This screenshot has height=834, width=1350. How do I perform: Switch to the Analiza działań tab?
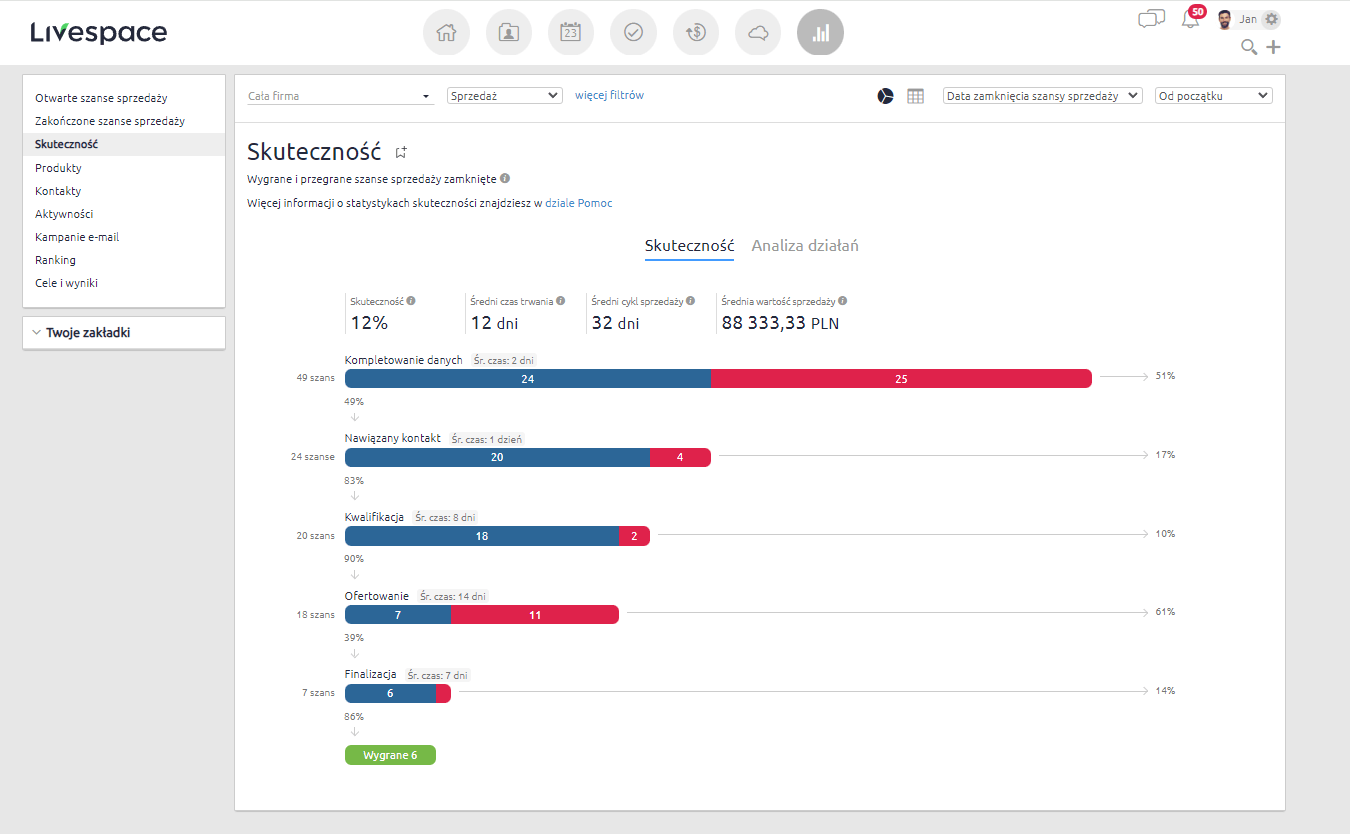(x=805, y=246)
